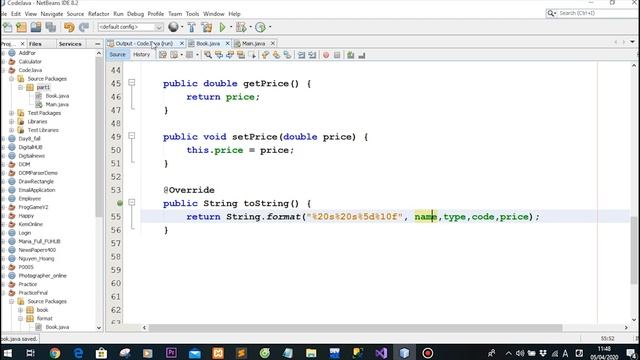Click the Clean and Build icon

tap(207, 27)
